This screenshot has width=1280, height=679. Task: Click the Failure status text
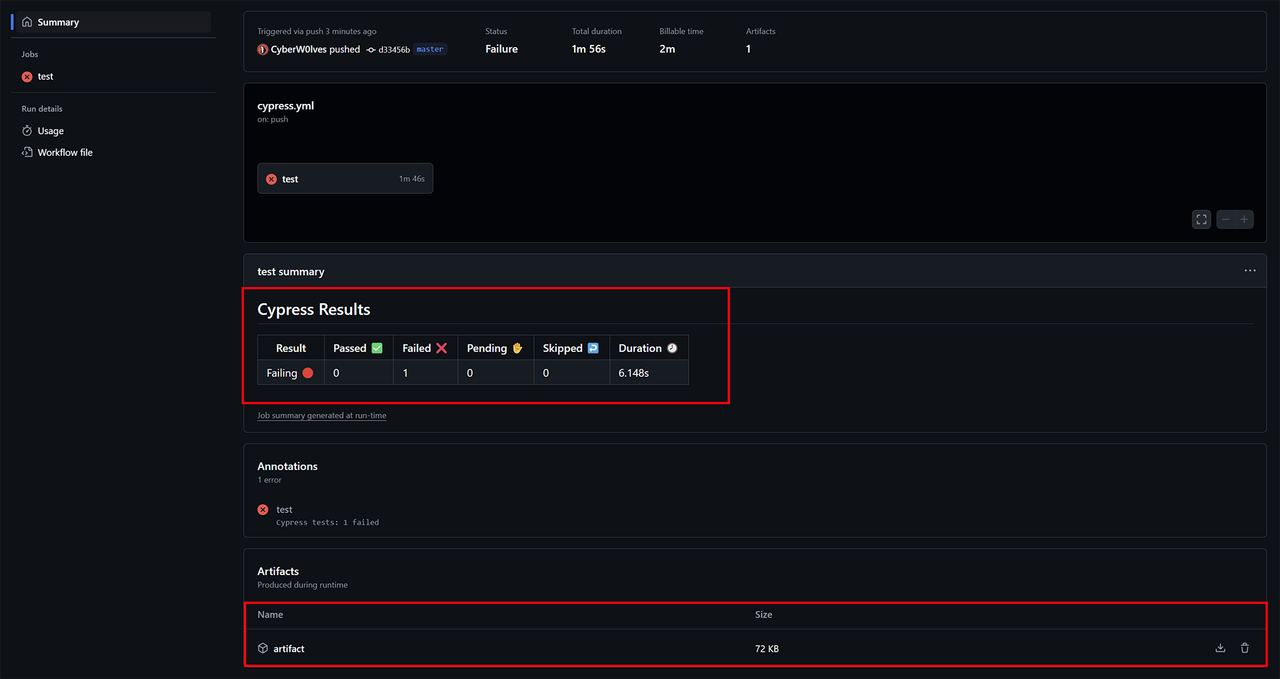pyautogui.click(x=502, y=49)
